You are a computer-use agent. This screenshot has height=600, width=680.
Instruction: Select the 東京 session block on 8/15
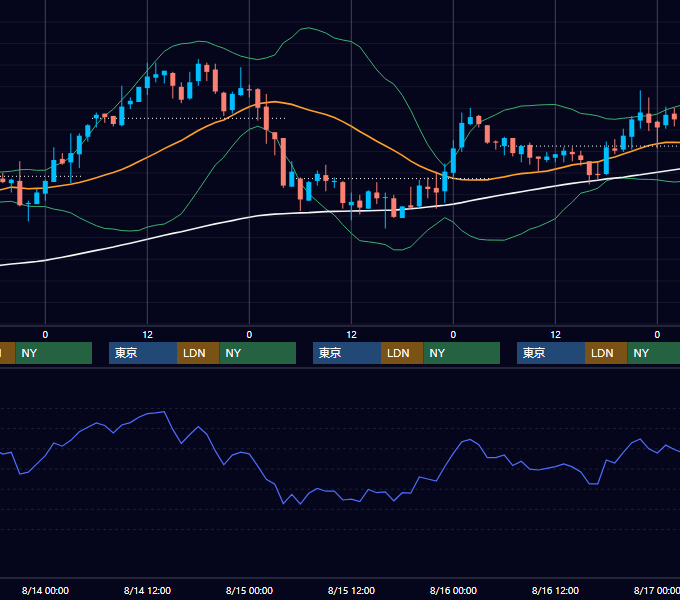pos(347,353)
